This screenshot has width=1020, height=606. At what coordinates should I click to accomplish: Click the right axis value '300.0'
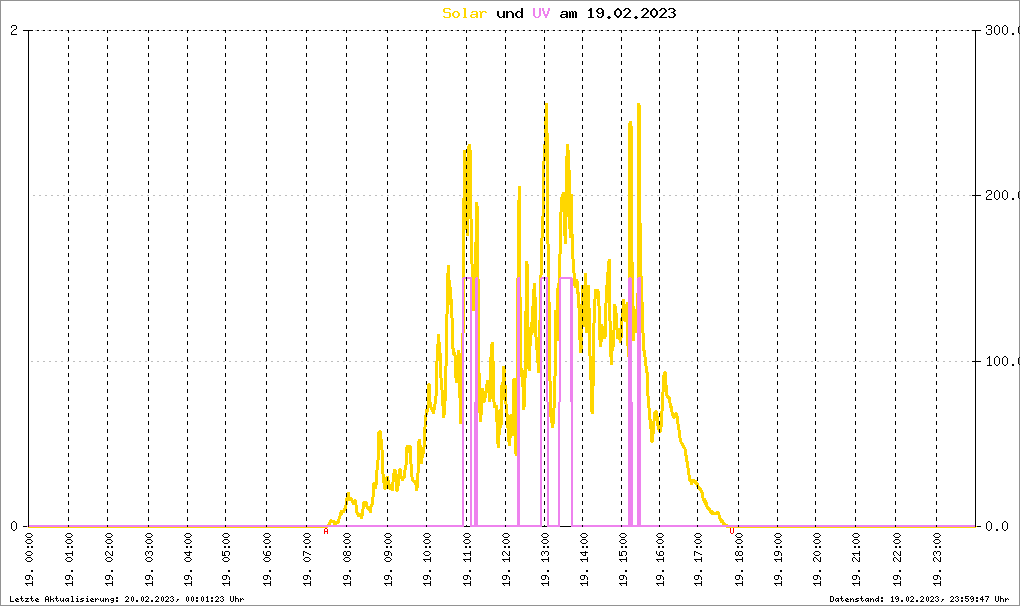pyautogui.click(x=1002, y=30)
